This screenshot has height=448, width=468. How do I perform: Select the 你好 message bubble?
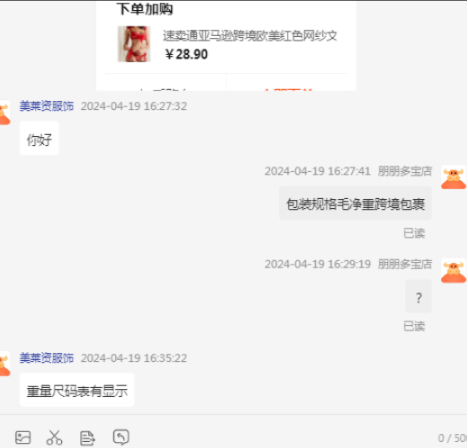tap(39, 138)
